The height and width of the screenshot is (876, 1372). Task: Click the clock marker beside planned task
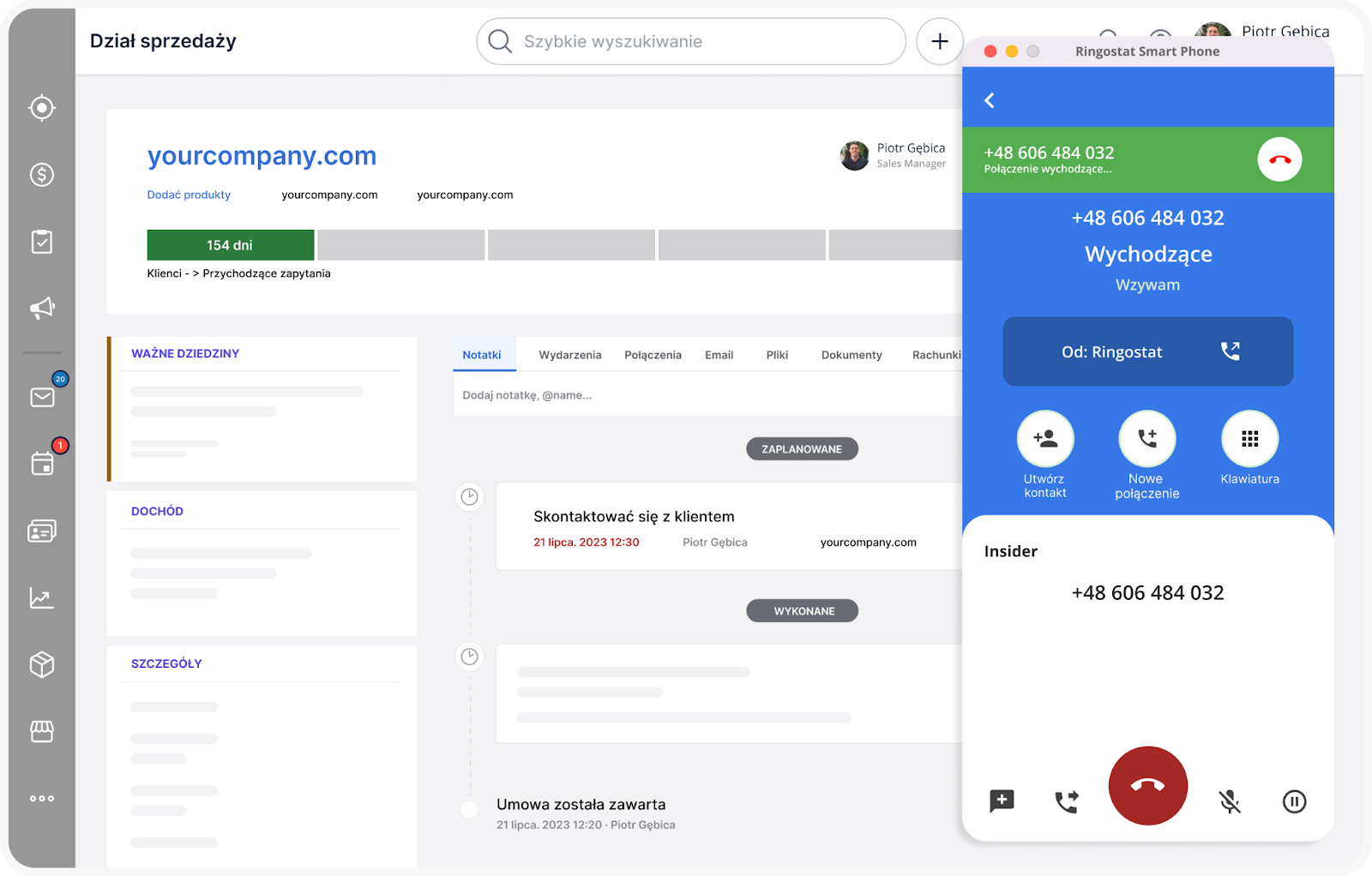point(470,496)
